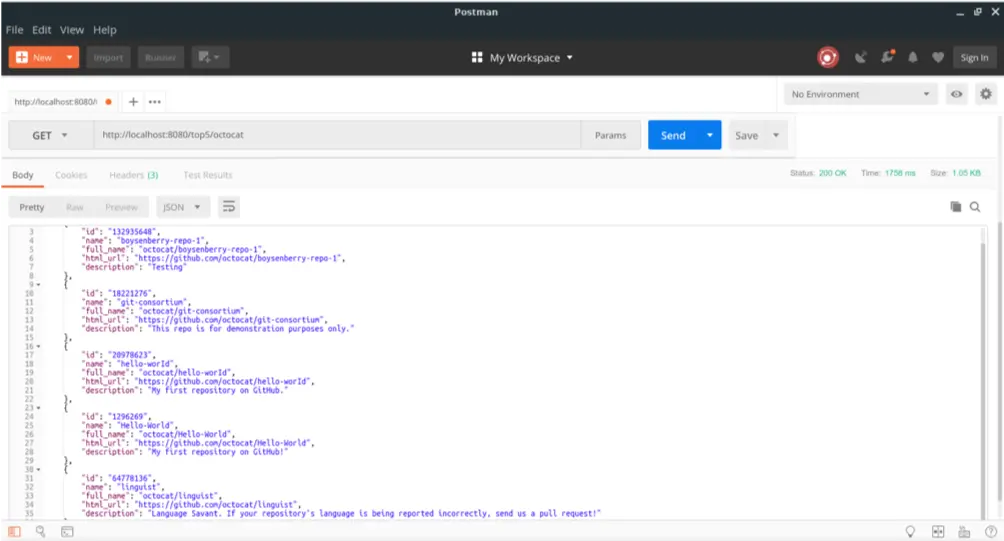Open the Postman console icon
Screen dimensions: 1004x541
pos(67,531)
